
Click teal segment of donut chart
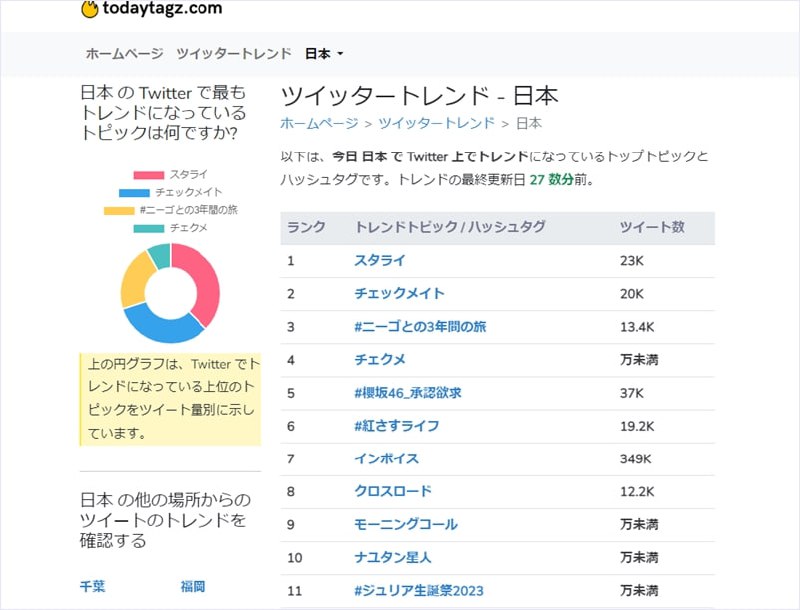pos(160,256)
